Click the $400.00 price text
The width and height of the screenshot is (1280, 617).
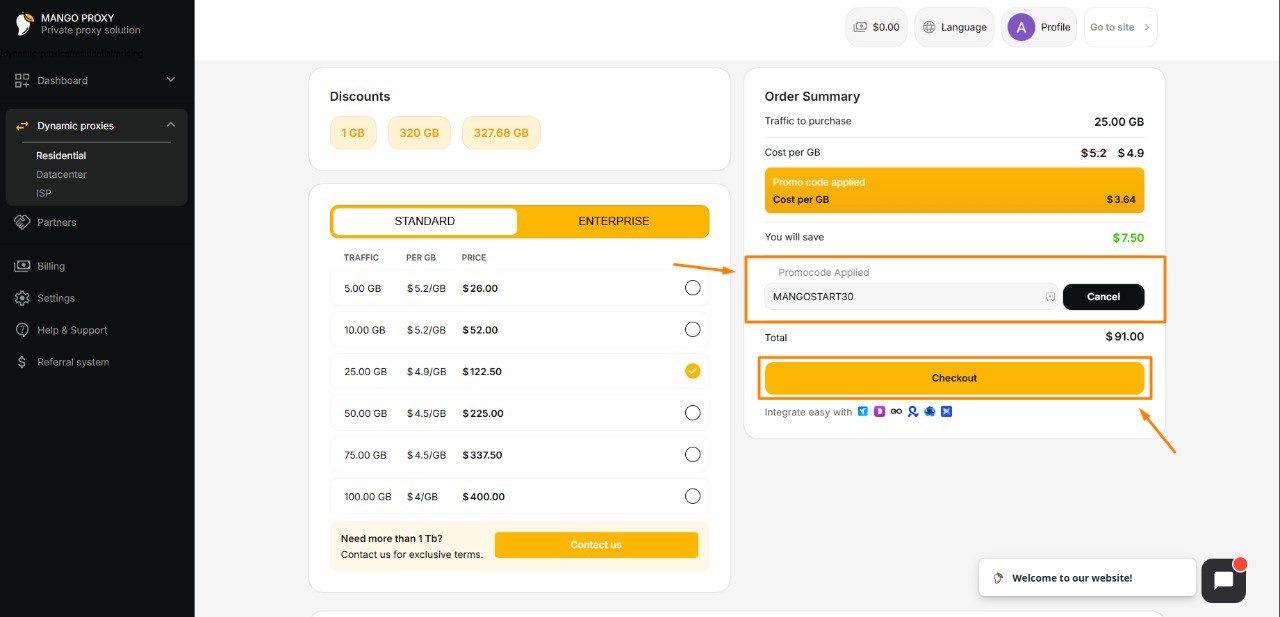(x=484, y=496)
